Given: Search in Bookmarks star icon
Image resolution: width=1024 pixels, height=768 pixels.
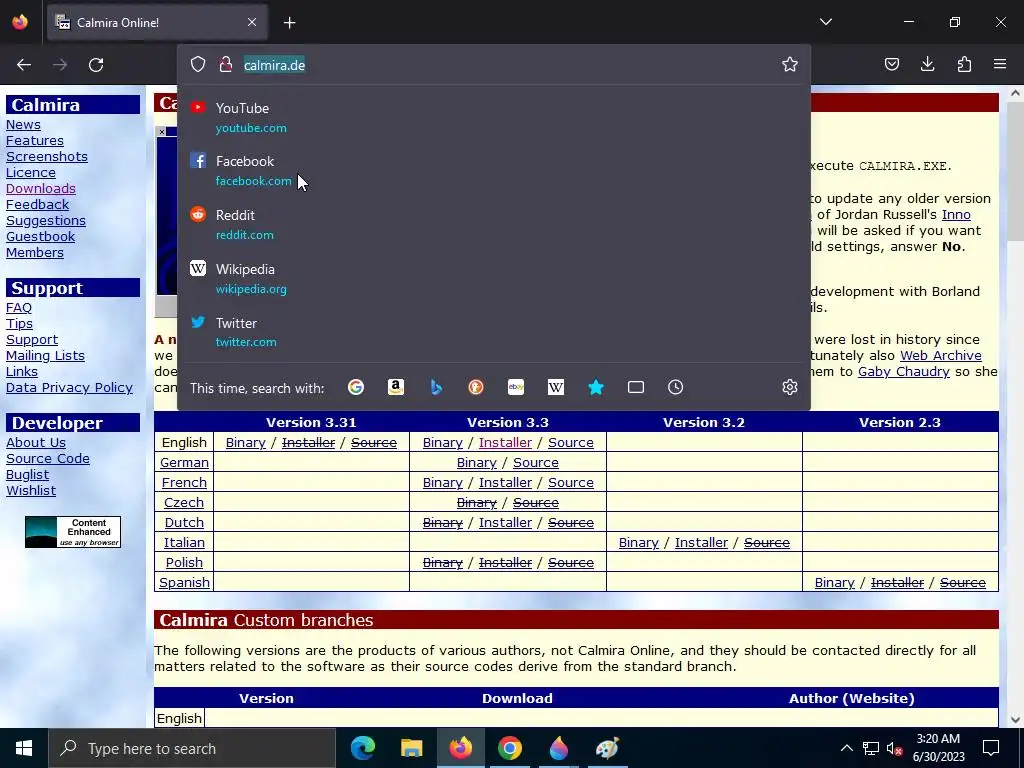Looking at the screenshot, I should click(596, 387).
